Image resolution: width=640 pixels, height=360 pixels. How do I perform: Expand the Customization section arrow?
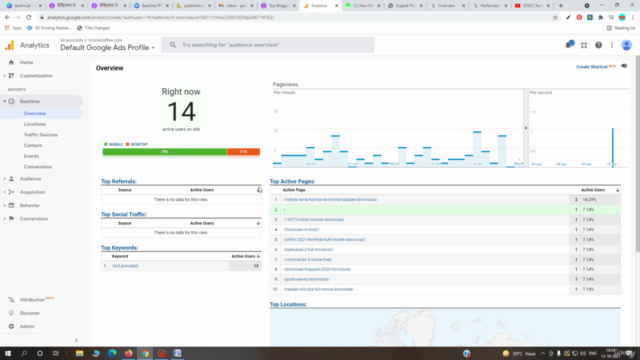tap(4, 76)
